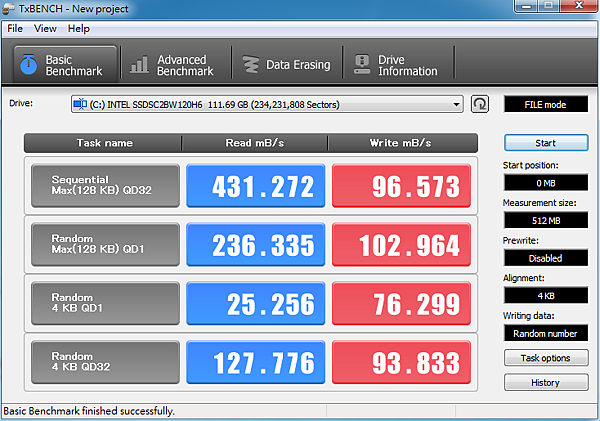Click the Random 4 KB QD32 task button
The height and width of the screenshot is (421, 600).
point(105,362)
